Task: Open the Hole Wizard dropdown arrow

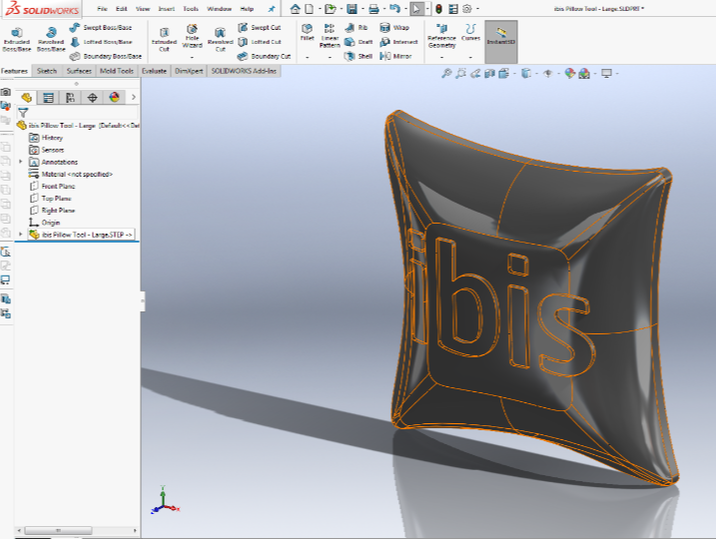Action: point(192,58)
